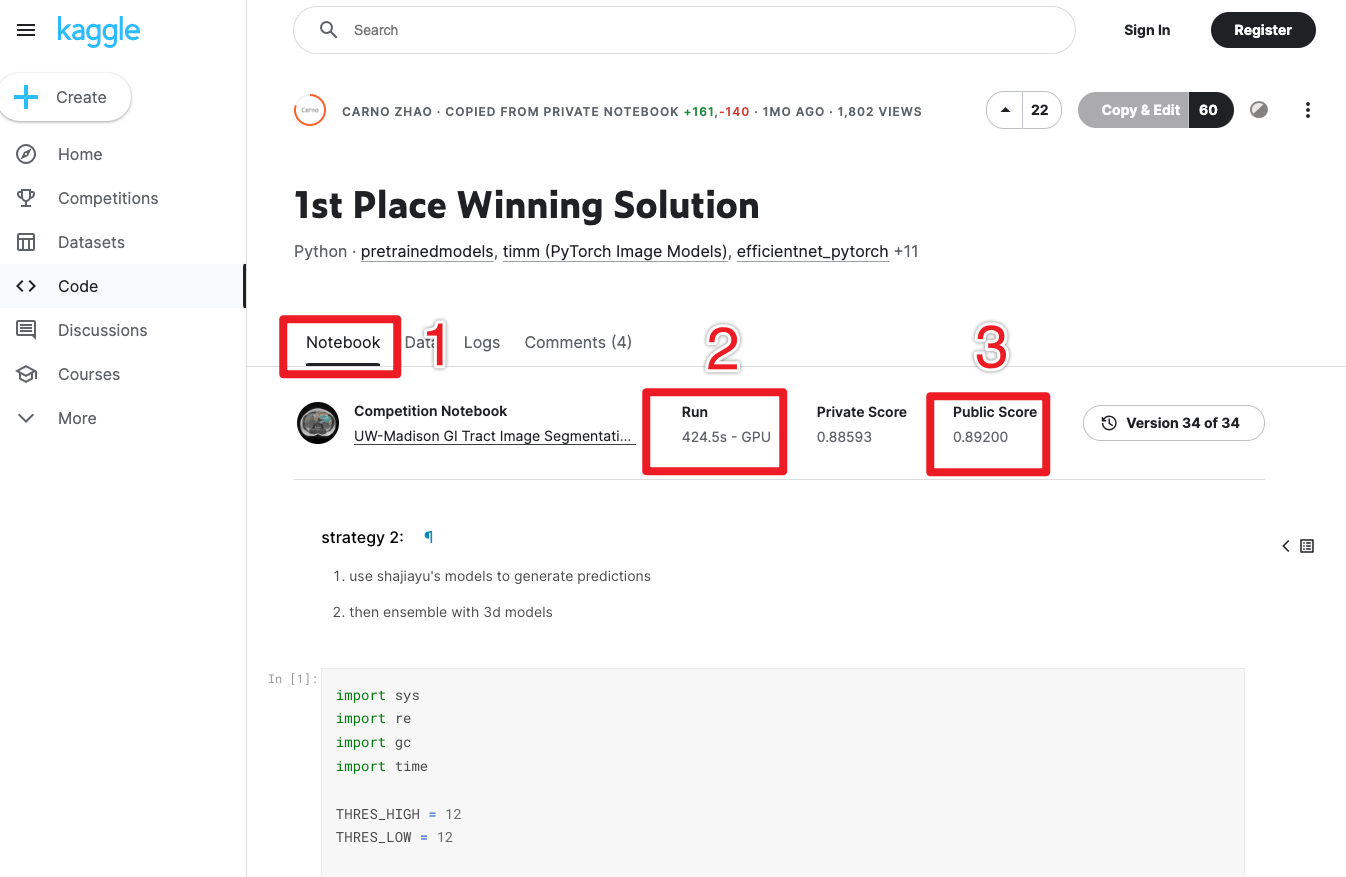The width and height of the screenshot is (1346, 877).
Task: Click the private score value 0.88593
Action: point(844,437)
